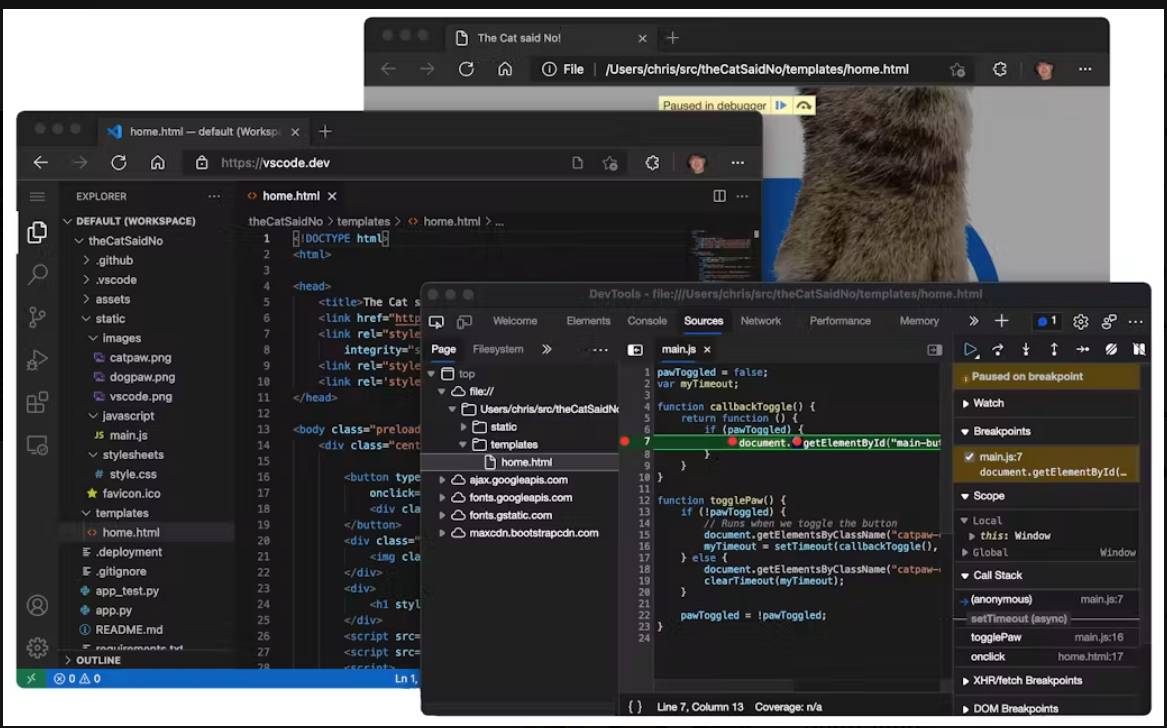Open the Filesystem tab in Sources navigator
This screenshot has width=1167, height=728.
[498, 349]
